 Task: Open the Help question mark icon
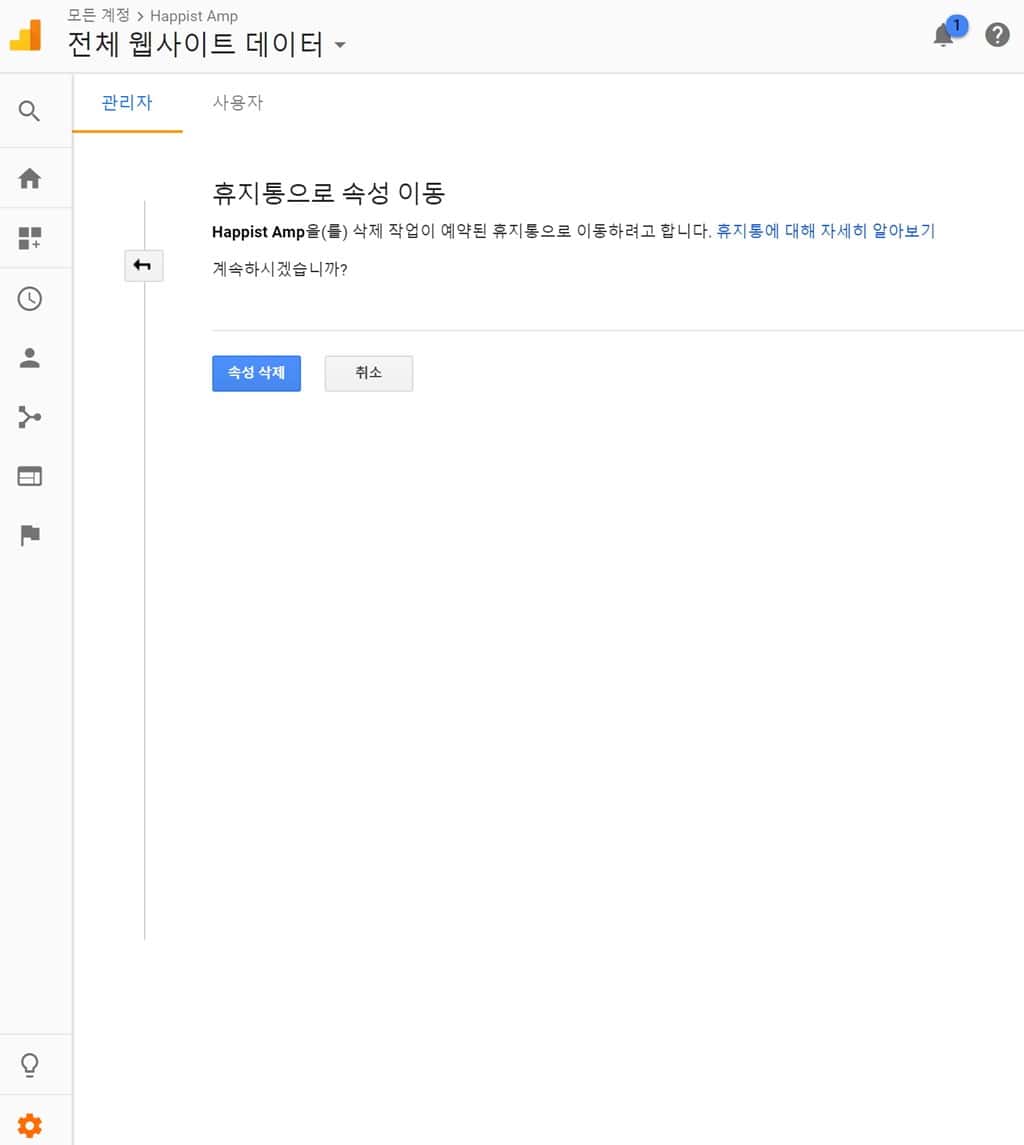click(x=997, y=35)
